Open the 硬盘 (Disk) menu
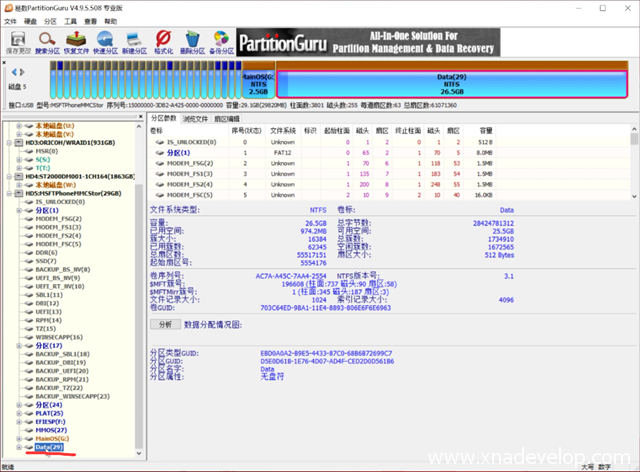 30,19
